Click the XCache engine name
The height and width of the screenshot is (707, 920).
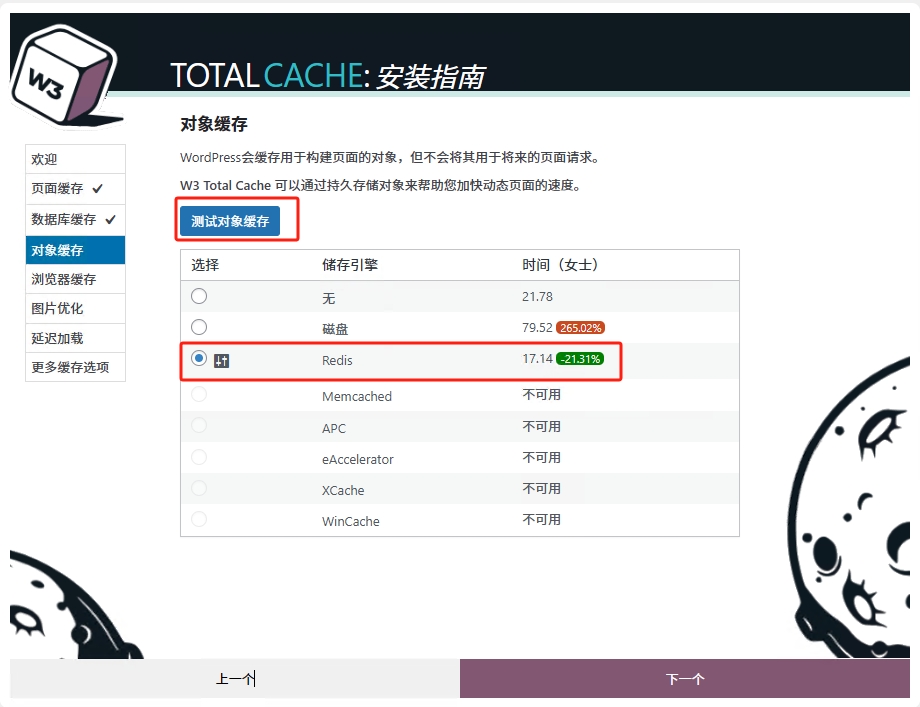tap(343, 490)
